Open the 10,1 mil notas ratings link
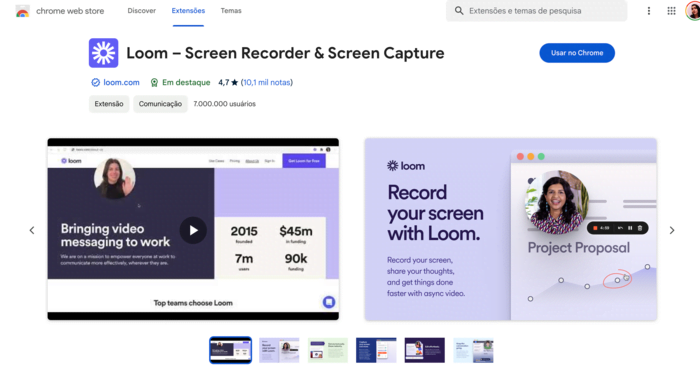 [267, 83]
